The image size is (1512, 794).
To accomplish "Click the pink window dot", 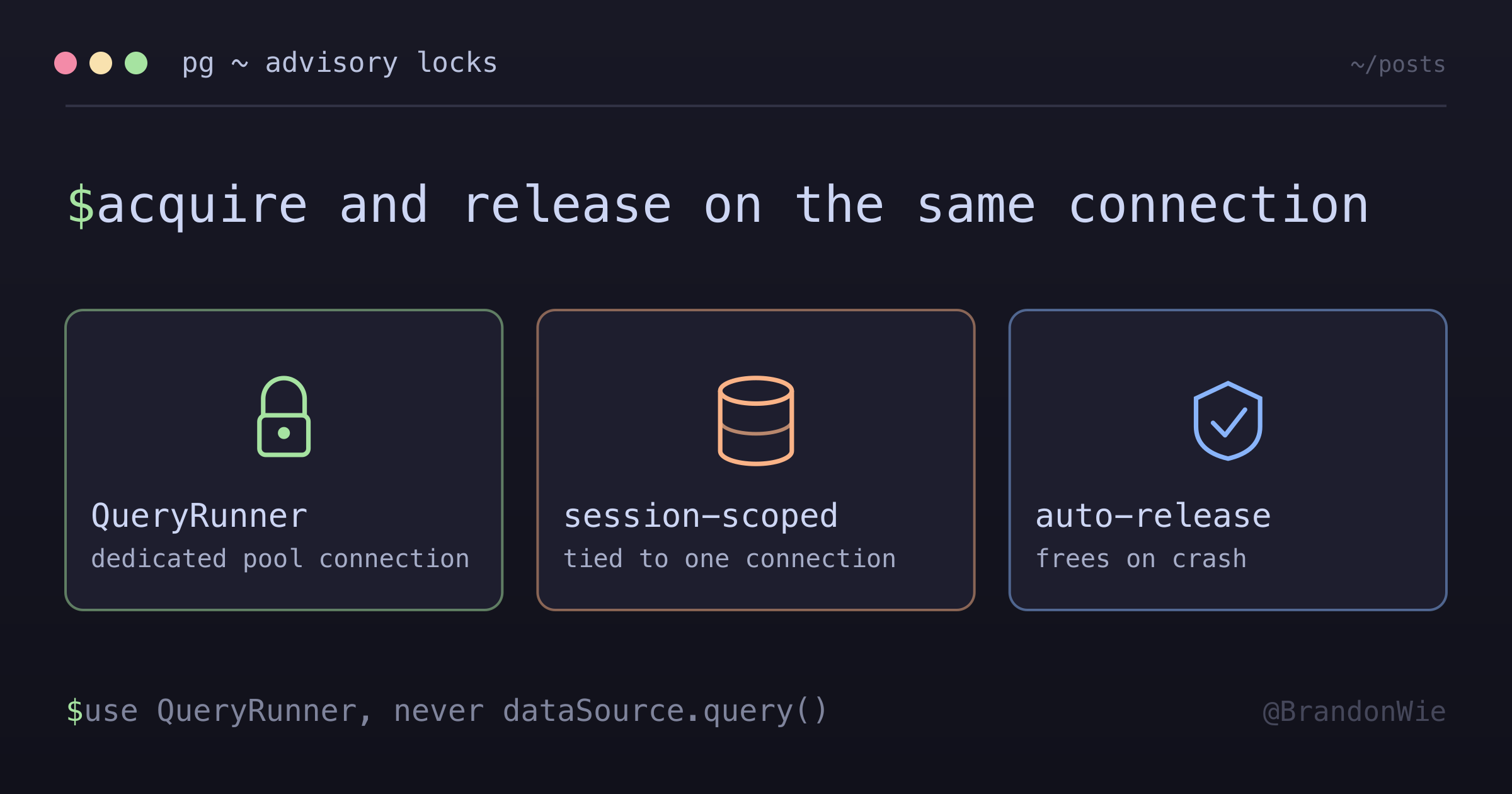I will [66, 63].
